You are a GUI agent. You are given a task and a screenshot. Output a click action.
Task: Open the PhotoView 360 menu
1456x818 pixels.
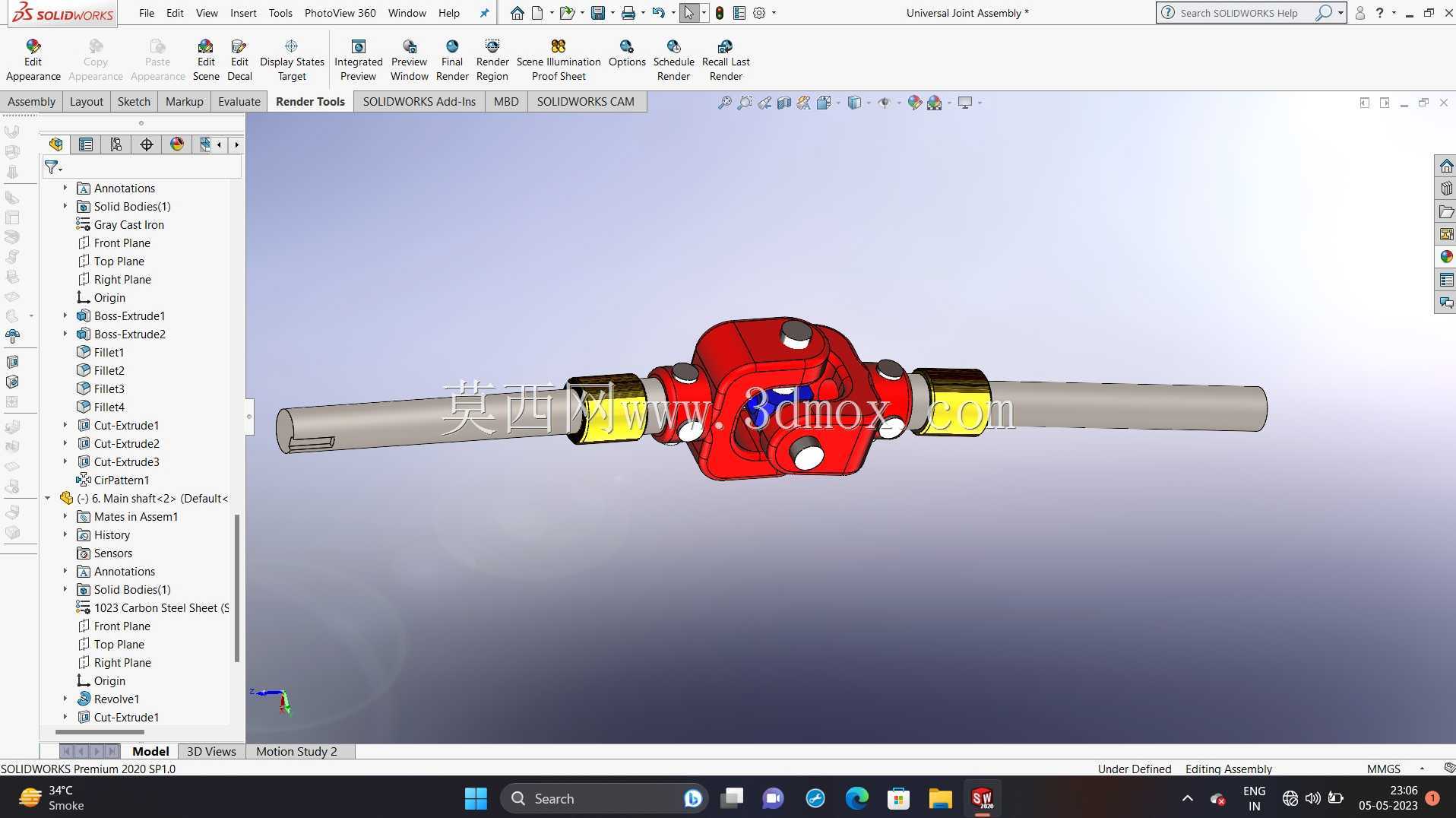(340, 13)
